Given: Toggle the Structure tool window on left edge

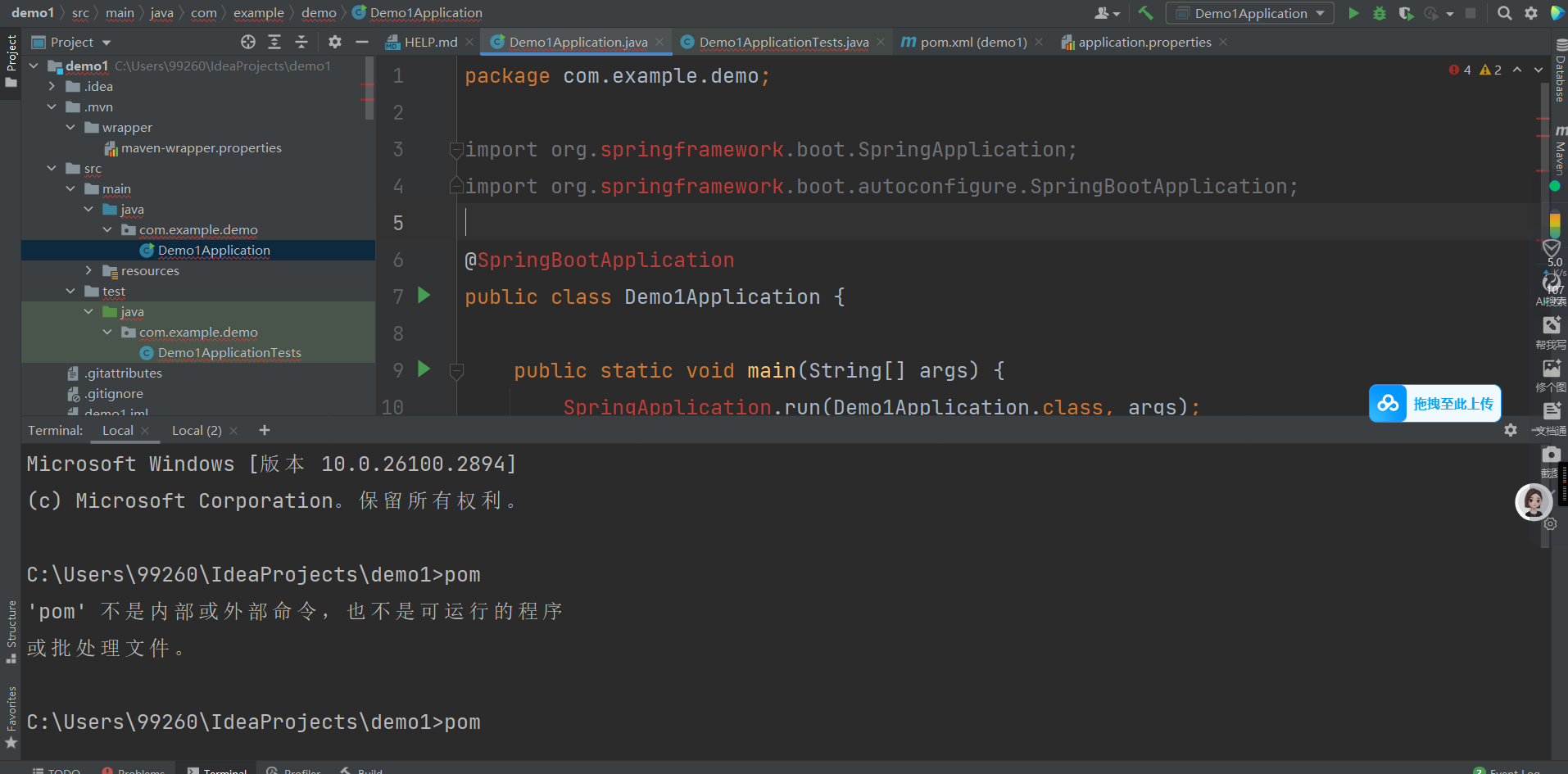Looking at the screenshot, I should (x=11, y=631).
